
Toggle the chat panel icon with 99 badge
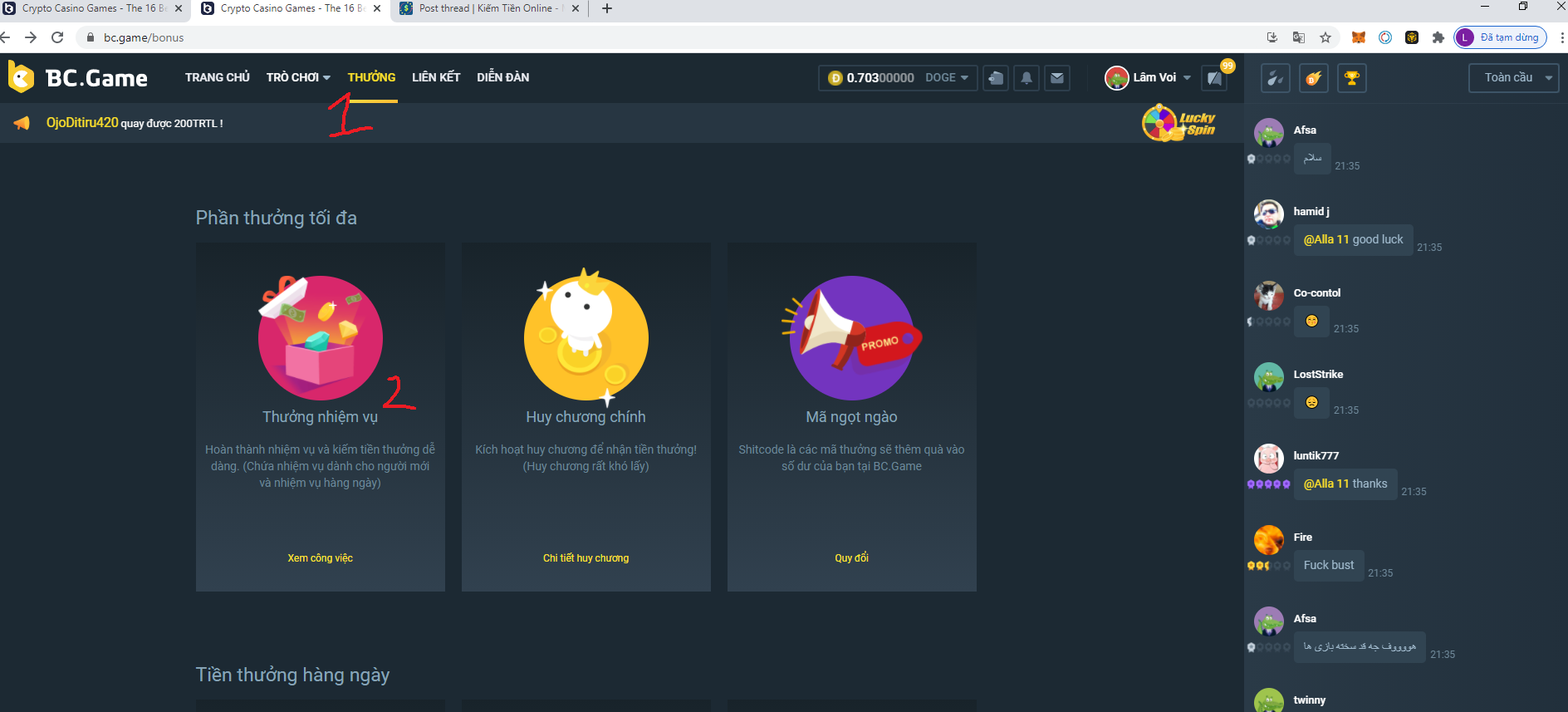point(1215,78)
